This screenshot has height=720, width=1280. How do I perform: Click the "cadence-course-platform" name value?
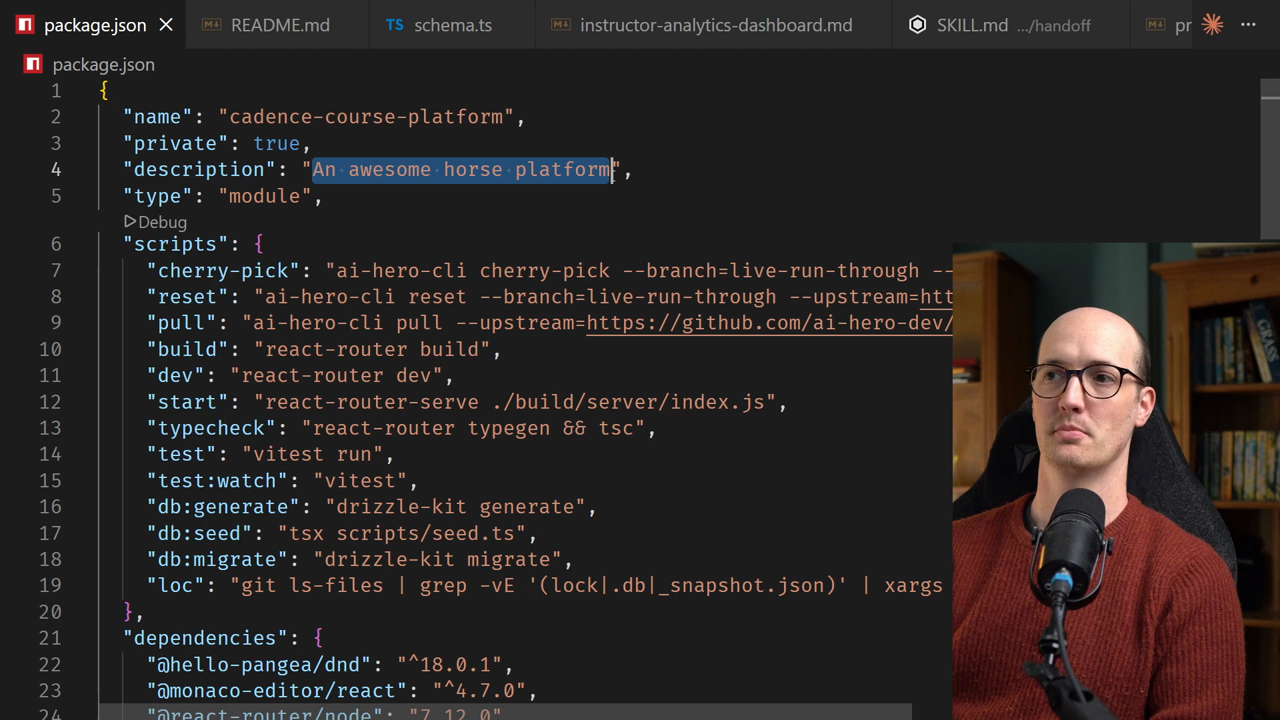366,117
